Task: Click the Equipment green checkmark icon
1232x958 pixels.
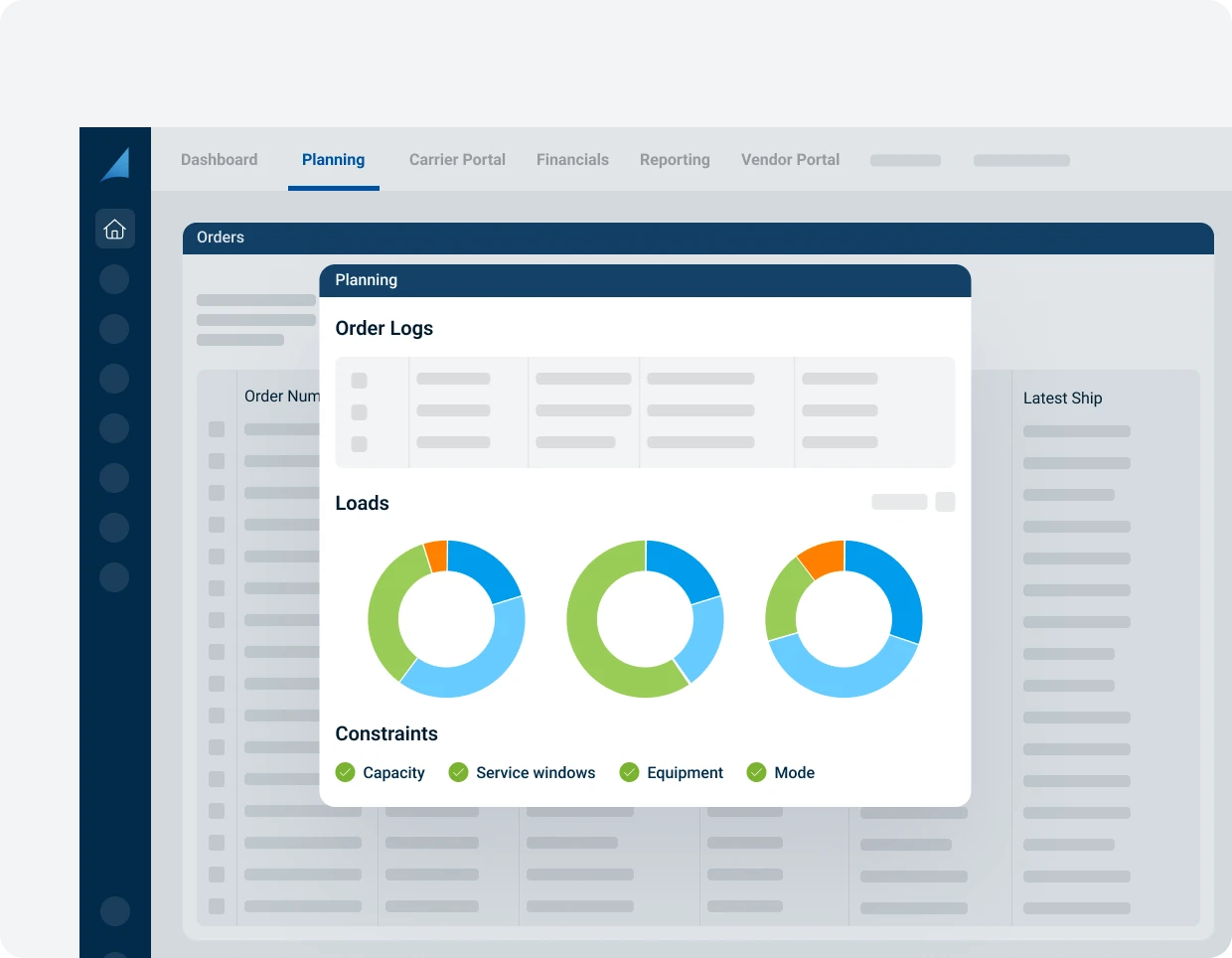Action: point(629,772)
